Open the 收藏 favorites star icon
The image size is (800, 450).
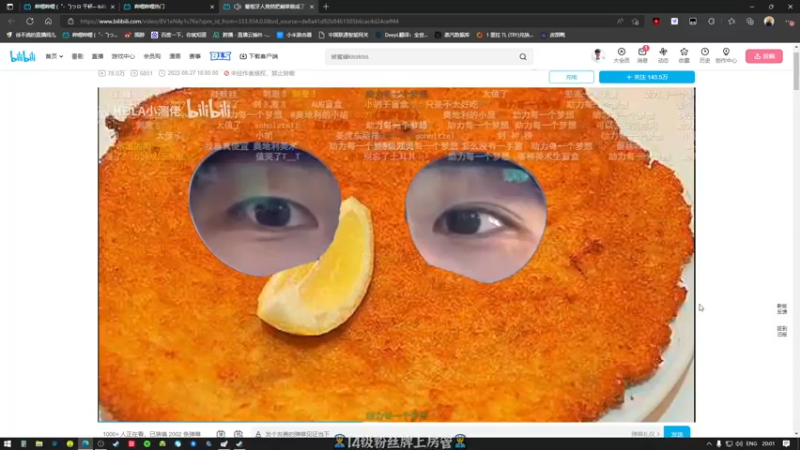tap(684, 55)
